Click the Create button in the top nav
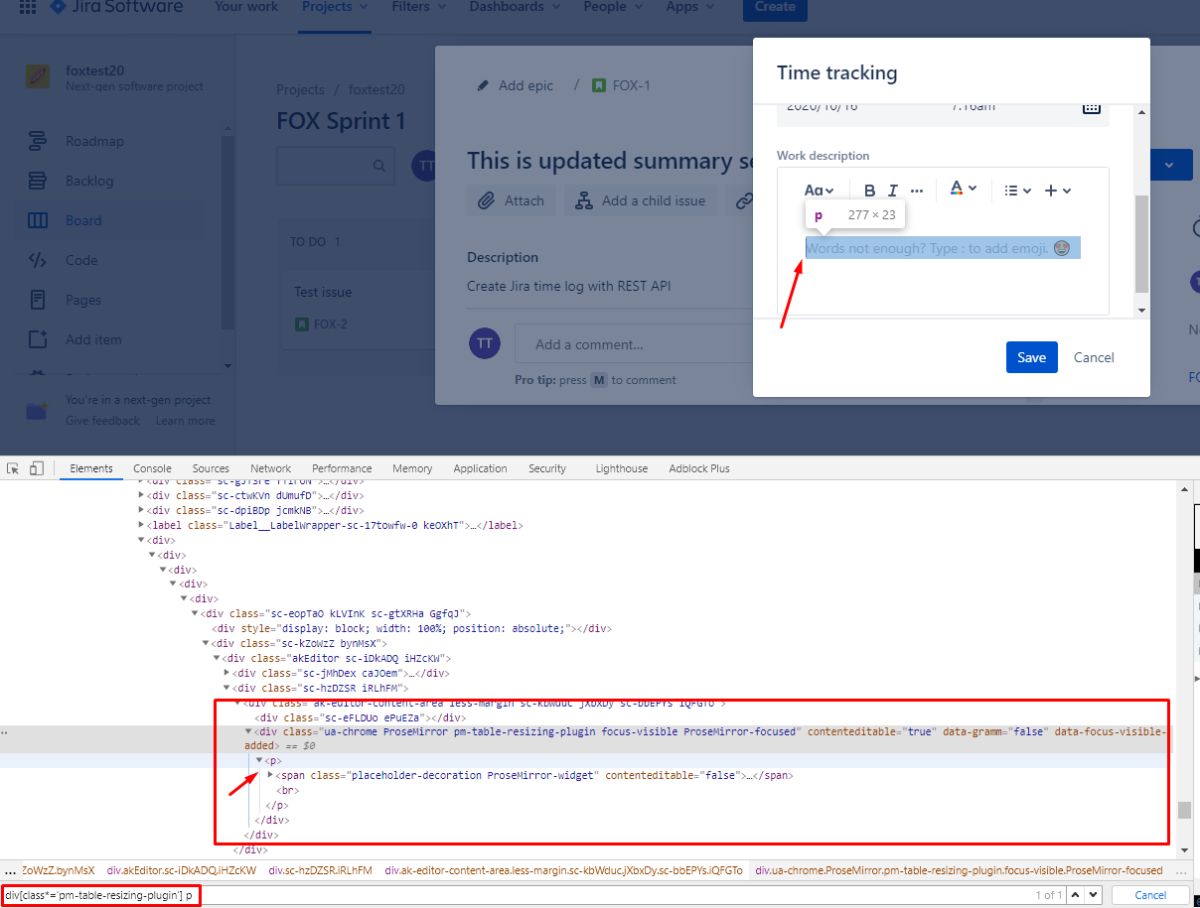The image size is (1200, 908). pyautogui.click(x=774, y=7)
